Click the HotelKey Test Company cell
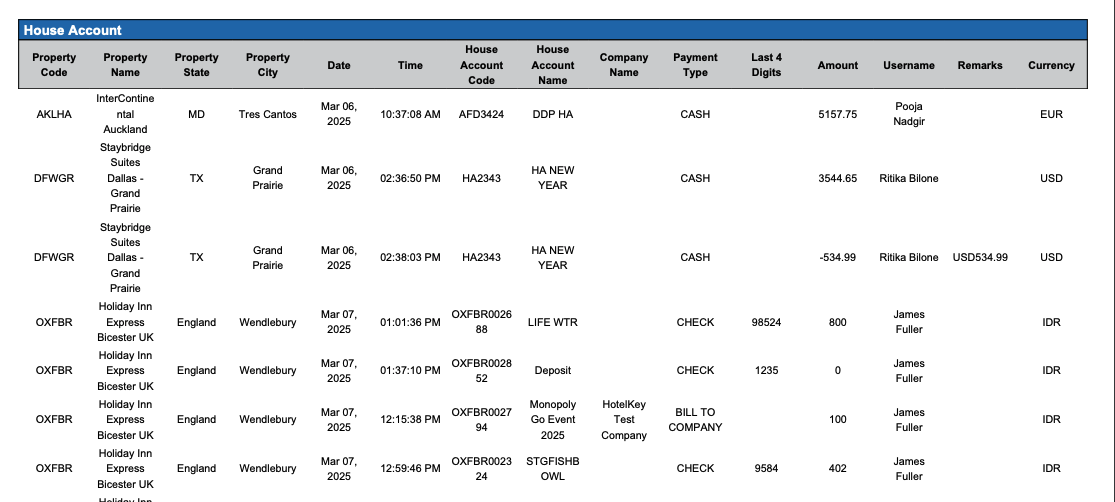This screenshot has height=502, width=1115. point(624,419)
